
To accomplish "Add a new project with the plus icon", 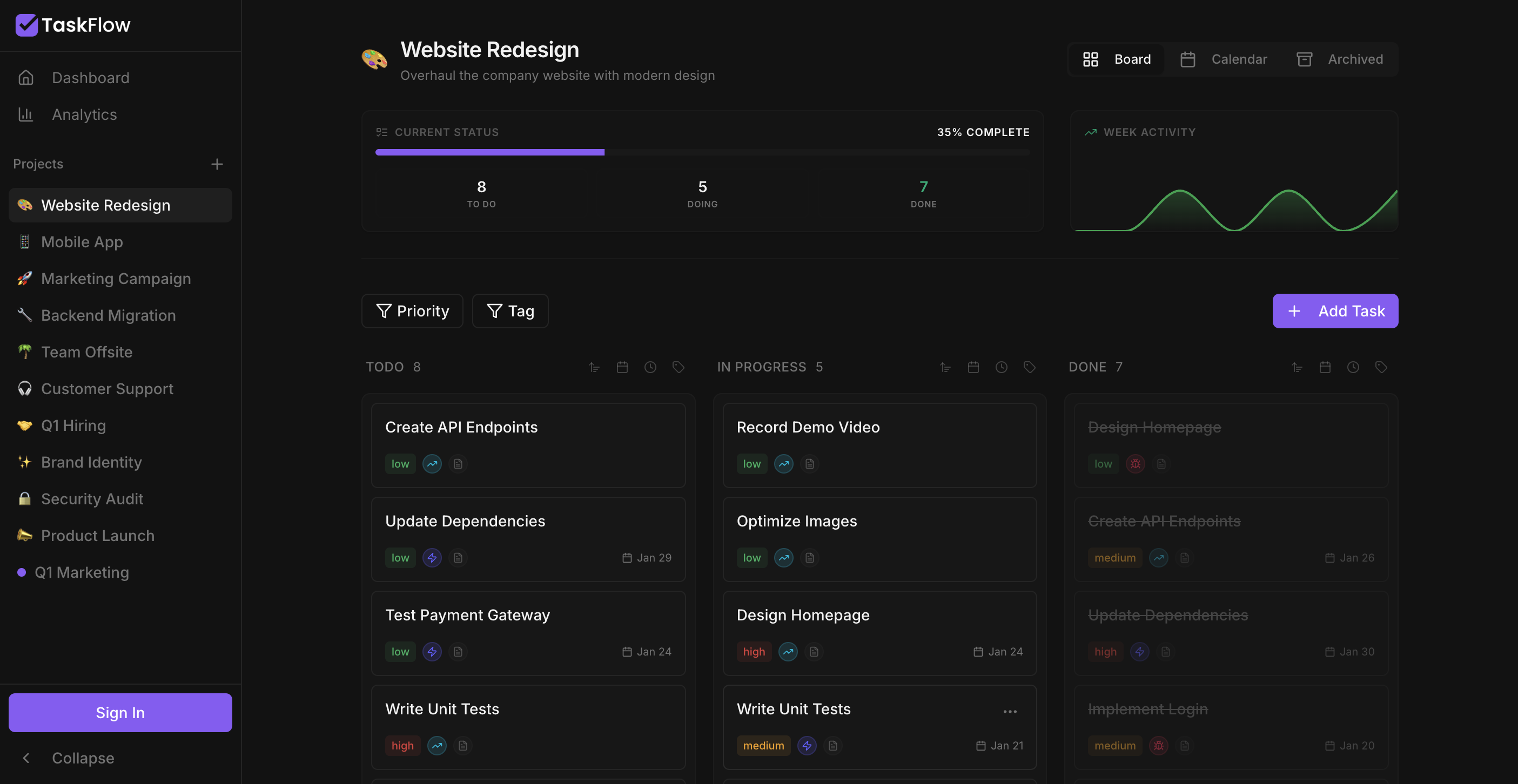I will [217, 164].
